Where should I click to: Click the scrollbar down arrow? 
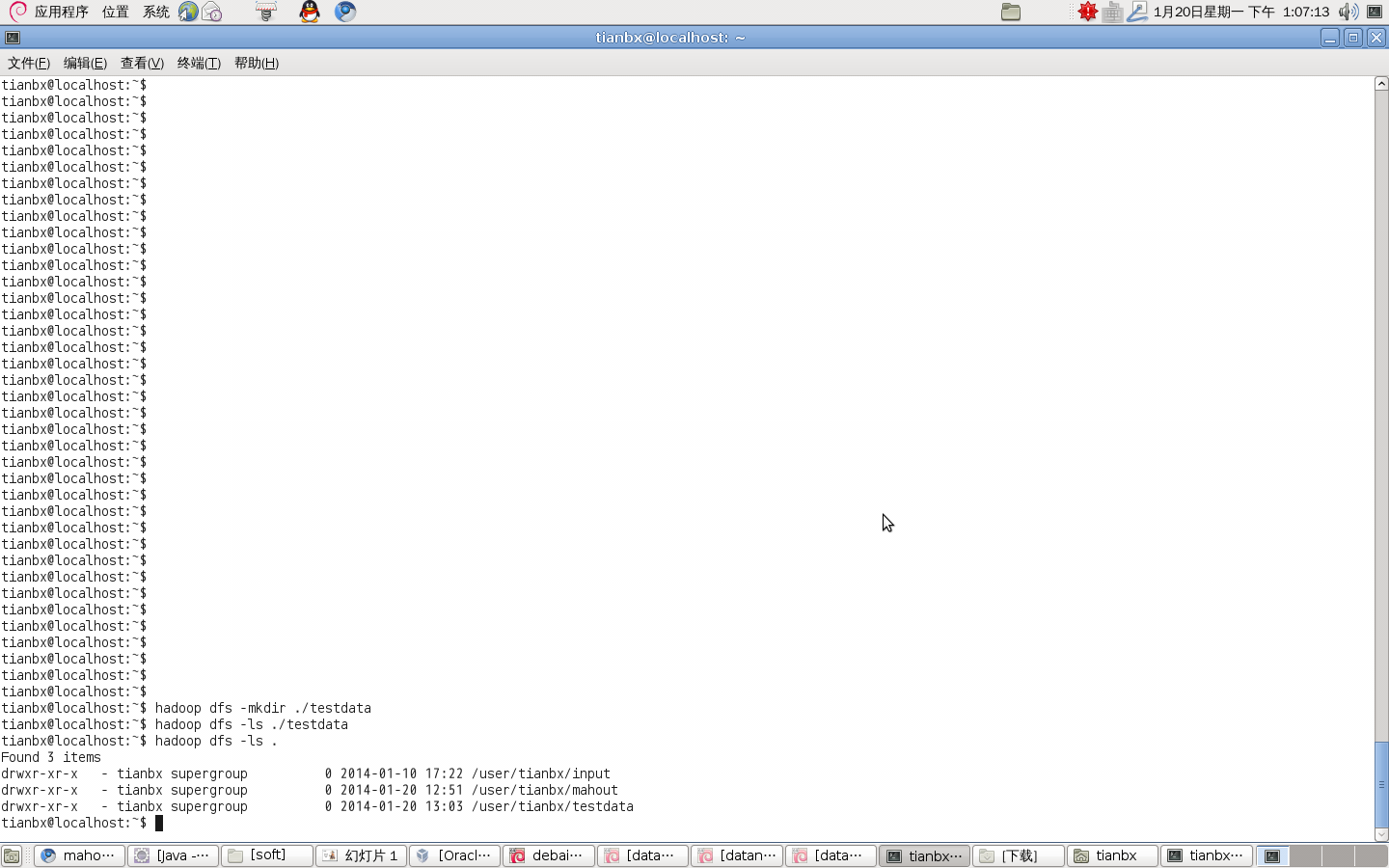click(1381, 834)
